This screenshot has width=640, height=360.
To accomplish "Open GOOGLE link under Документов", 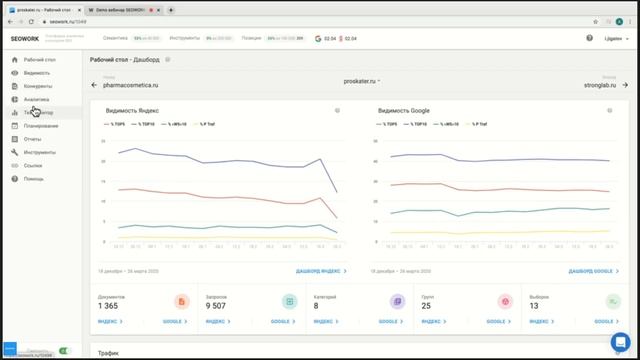I will point(175,322).
